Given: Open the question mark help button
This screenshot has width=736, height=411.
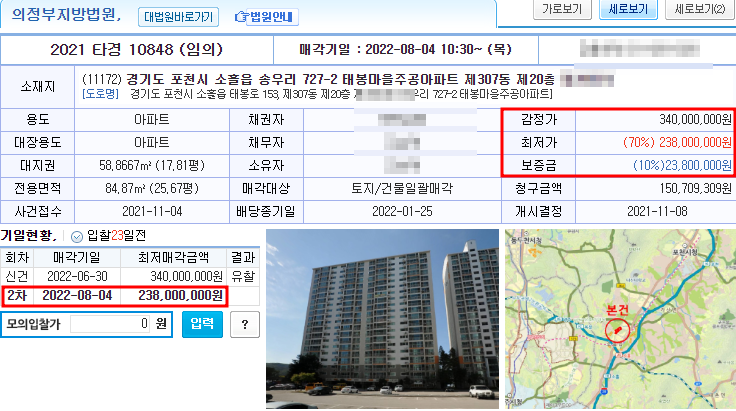Looking at the screenshot, I should coord(245,324).
